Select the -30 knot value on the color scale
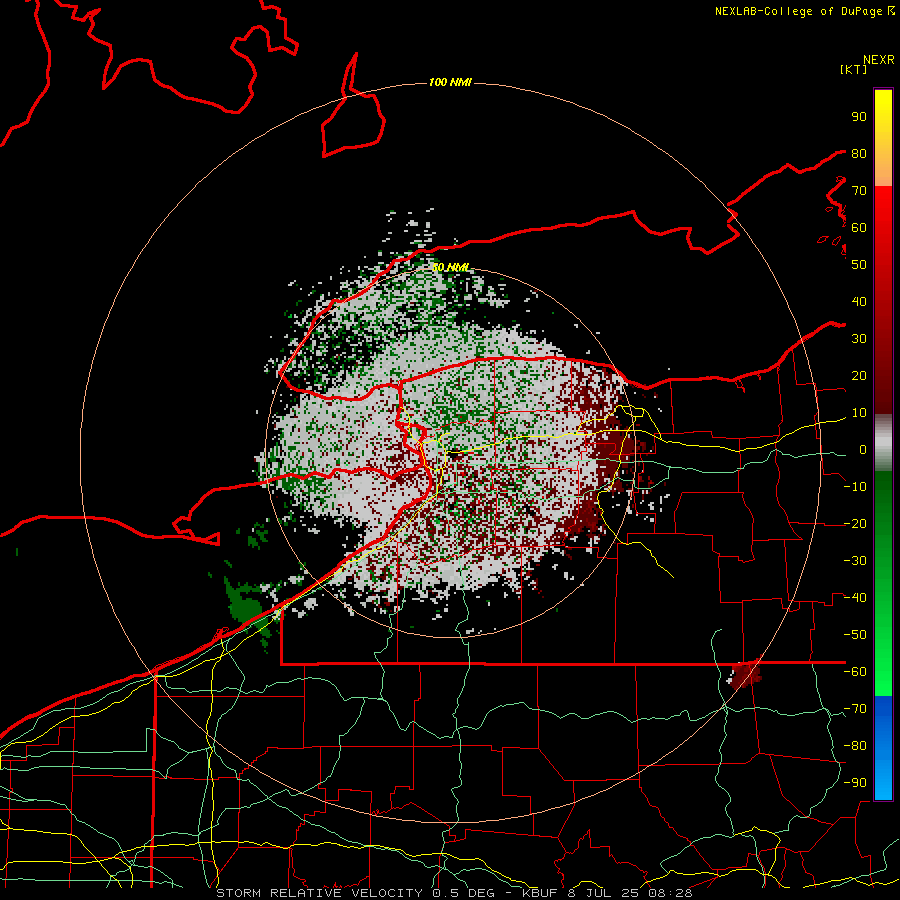The image size is (900, 900). point(855,561)
